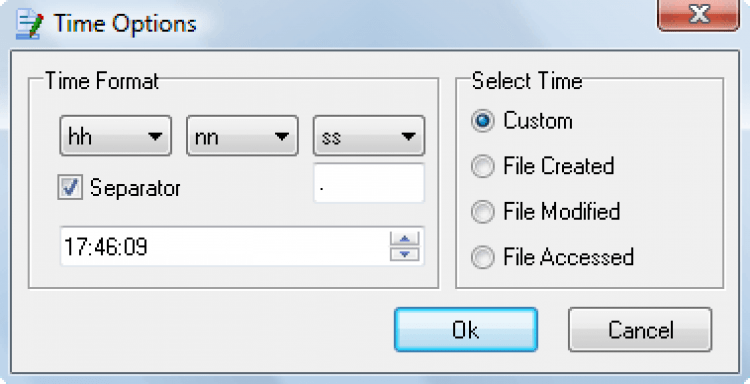Viewport: 750px width, 384px height.
Task: Select the hours 17 in time field
Action: (x=73, y=247)
